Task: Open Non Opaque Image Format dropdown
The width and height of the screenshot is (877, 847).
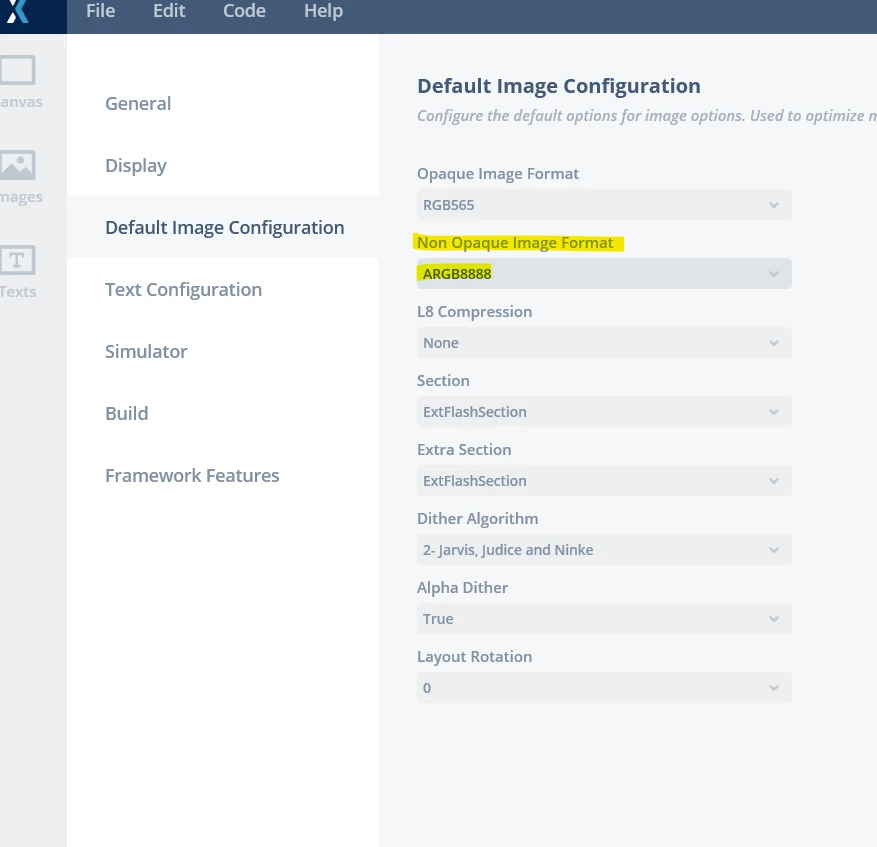Action: 604,274
